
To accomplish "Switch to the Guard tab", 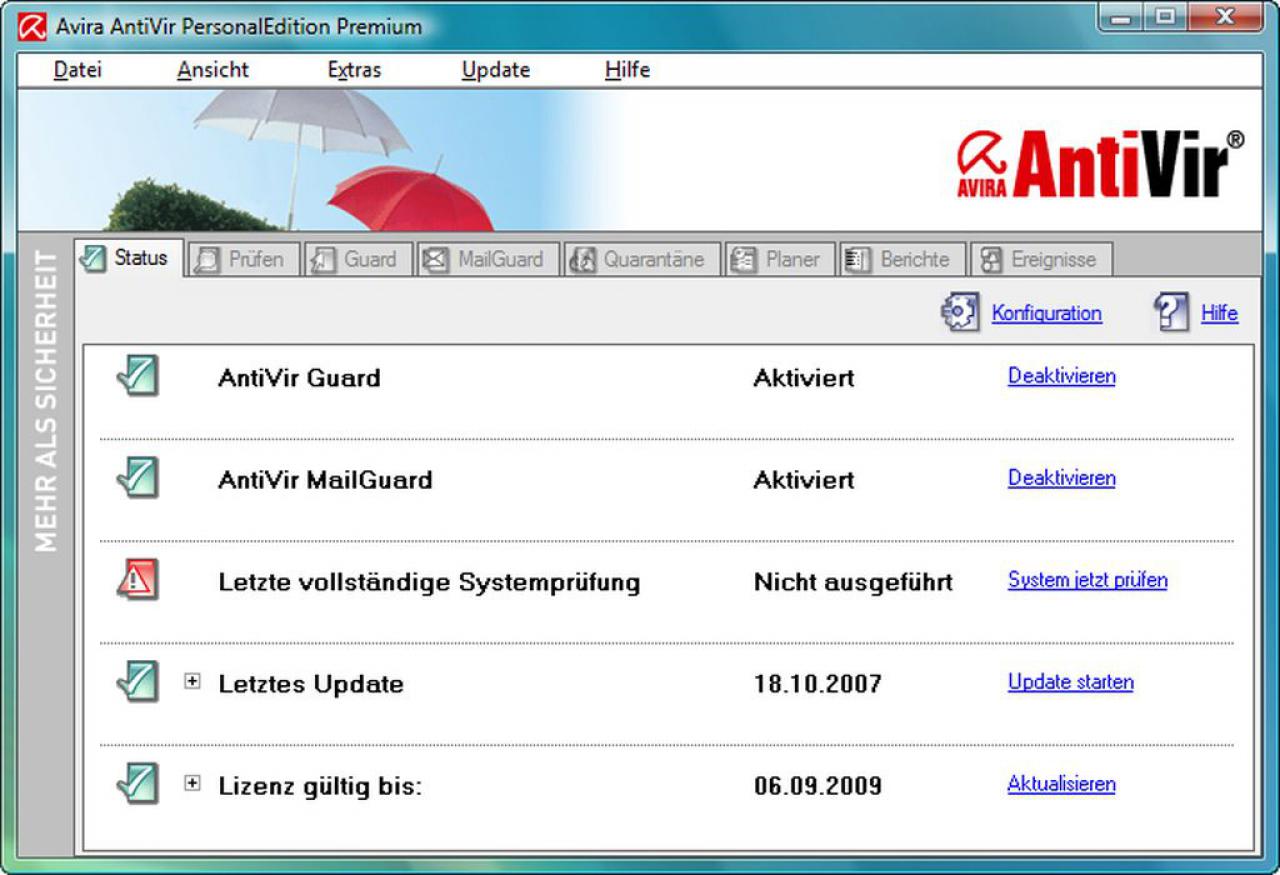I will (358, 259).
